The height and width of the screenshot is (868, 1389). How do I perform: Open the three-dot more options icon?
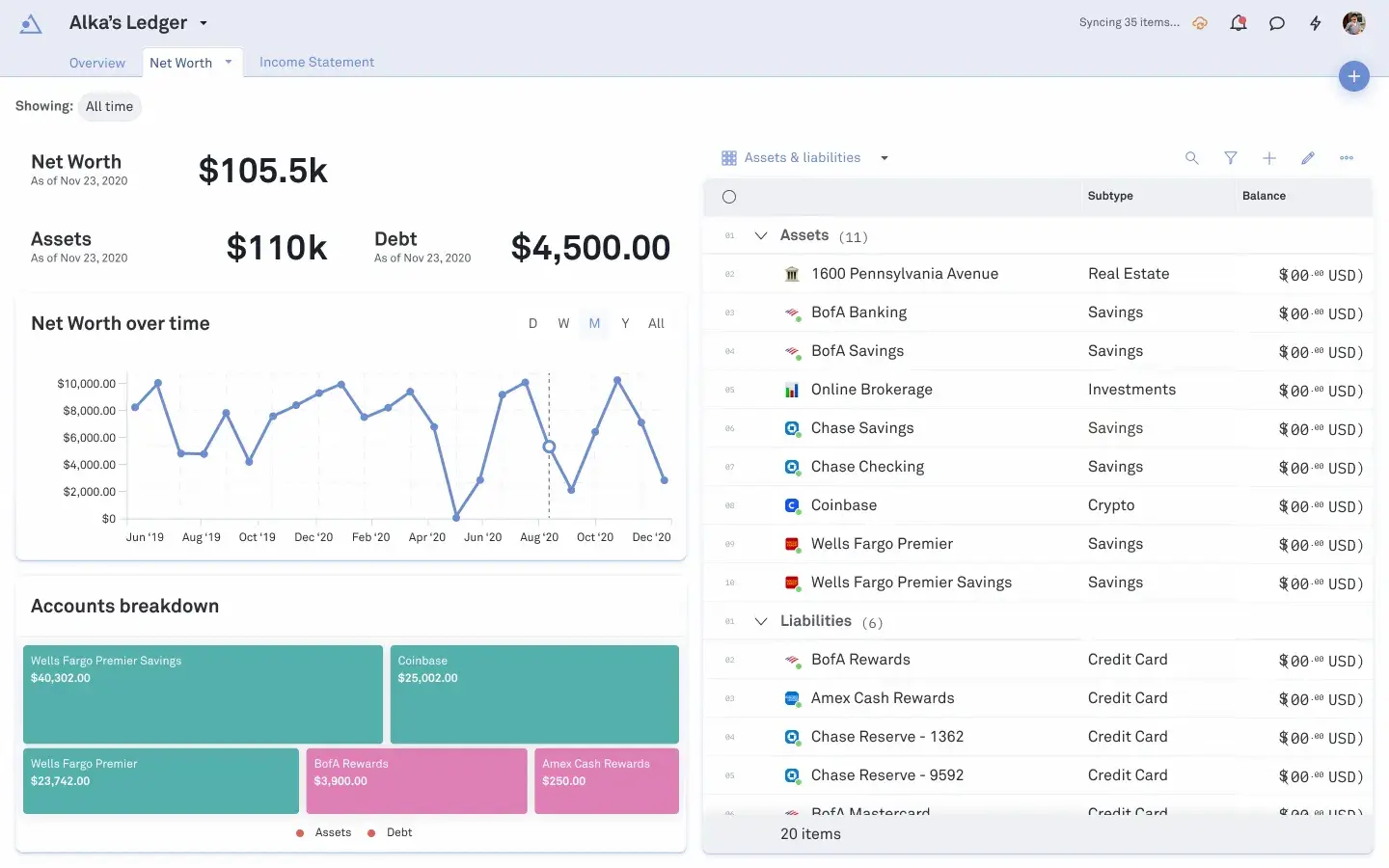point(1347,158)
